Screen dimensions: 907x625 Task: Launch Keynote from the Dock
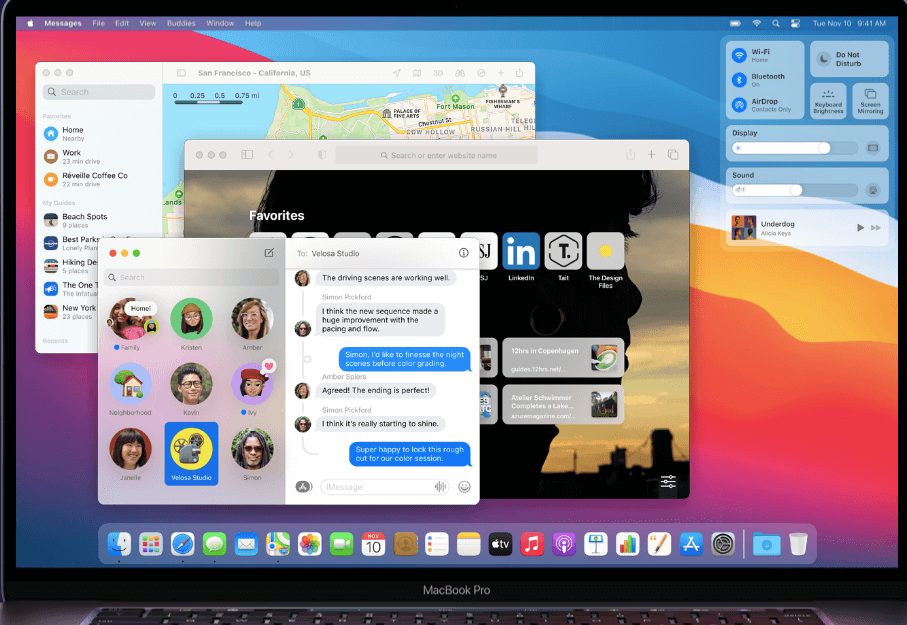pyautogui.click(x=596, y=544)
